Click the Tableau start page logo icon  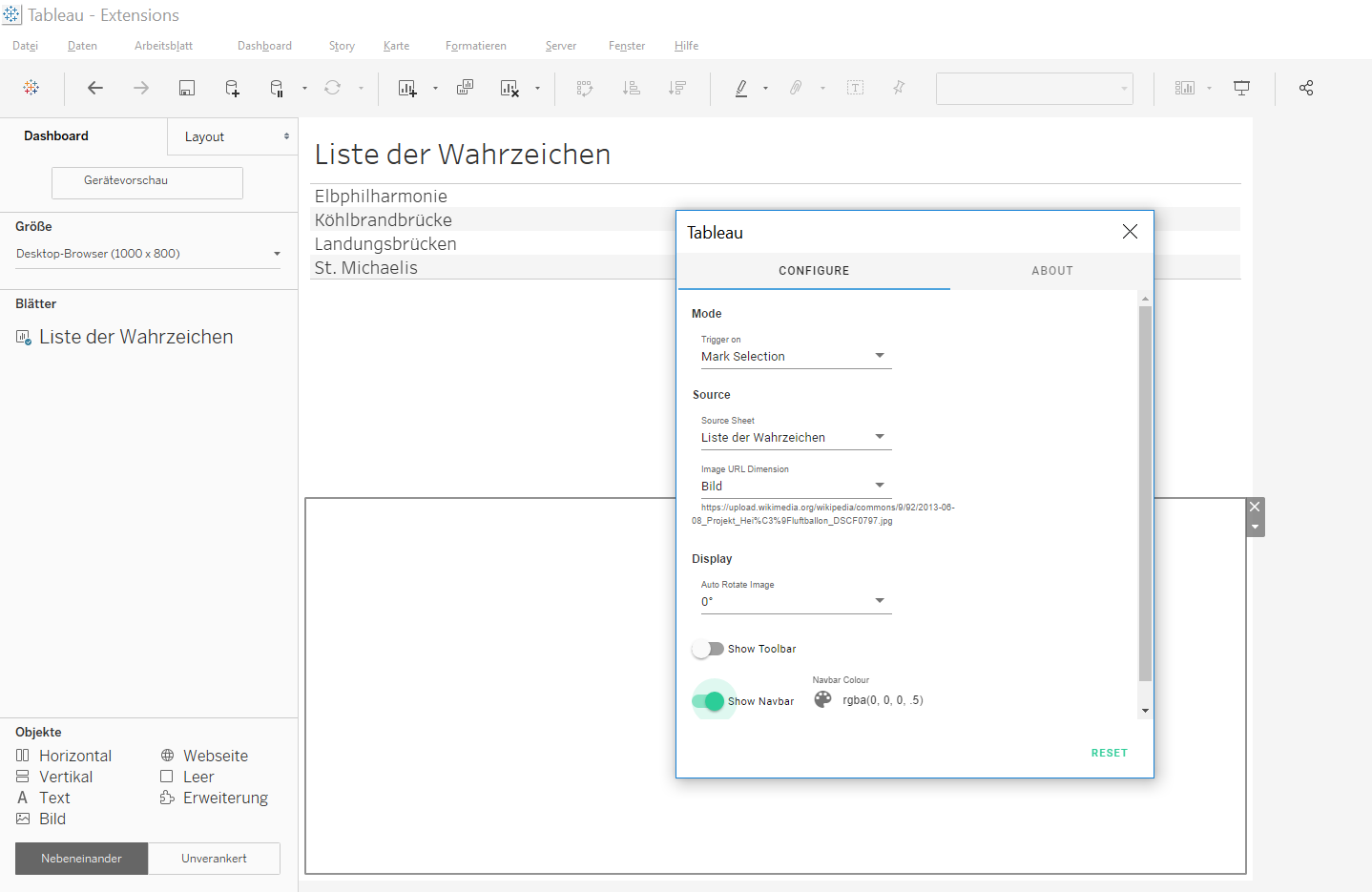(31, 88)
